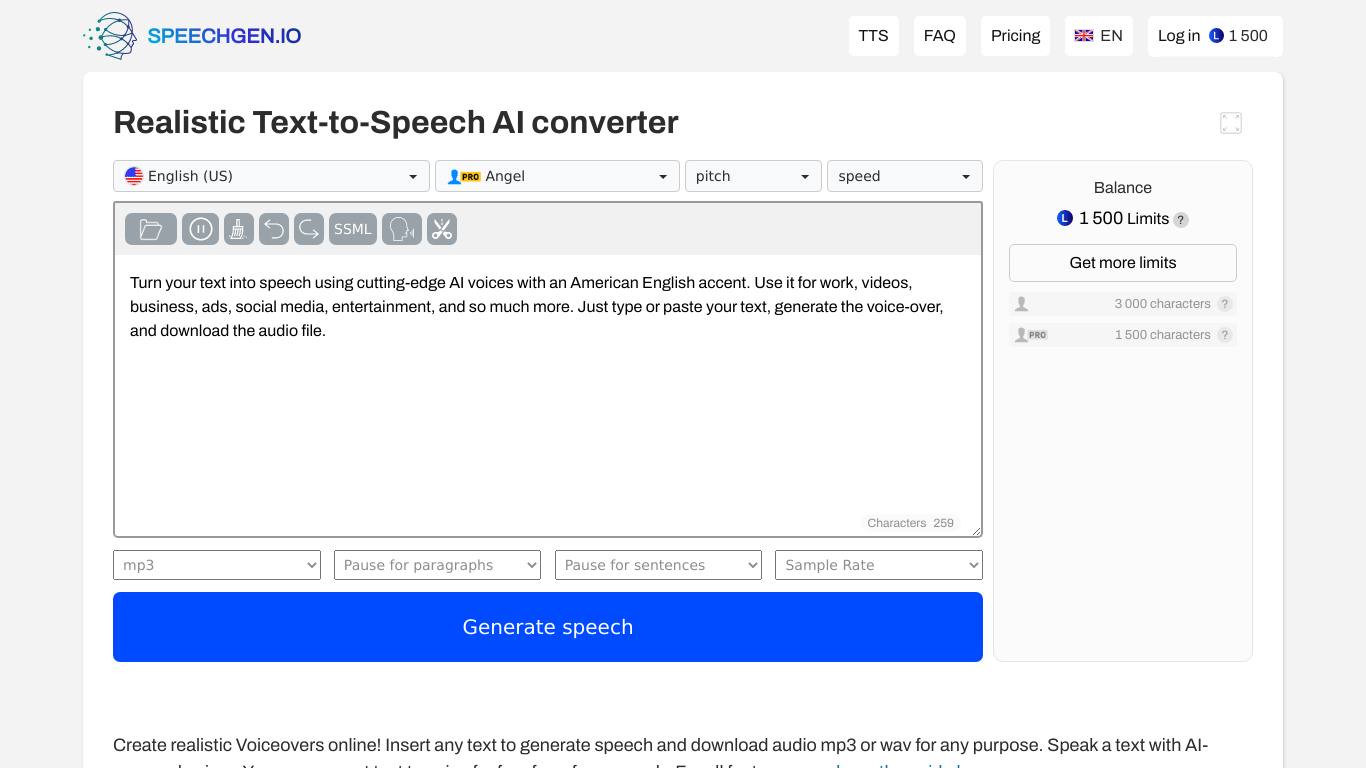Switch to the TTS tab
The height and width of the screenshot is (768, 1366).
(x=873, y=35)
